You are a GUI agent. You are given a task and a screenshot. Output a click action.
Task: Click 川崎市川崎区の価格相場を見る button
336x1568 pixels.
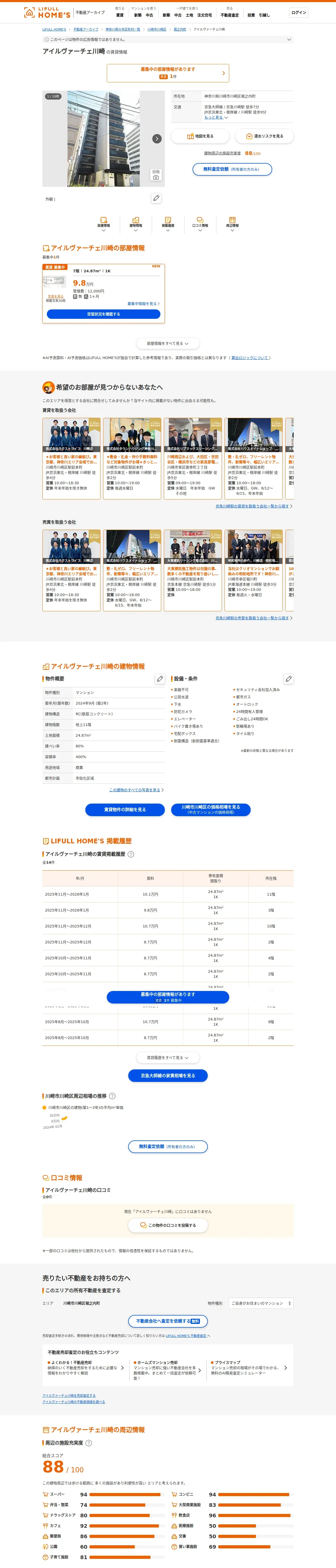[210, 810]
